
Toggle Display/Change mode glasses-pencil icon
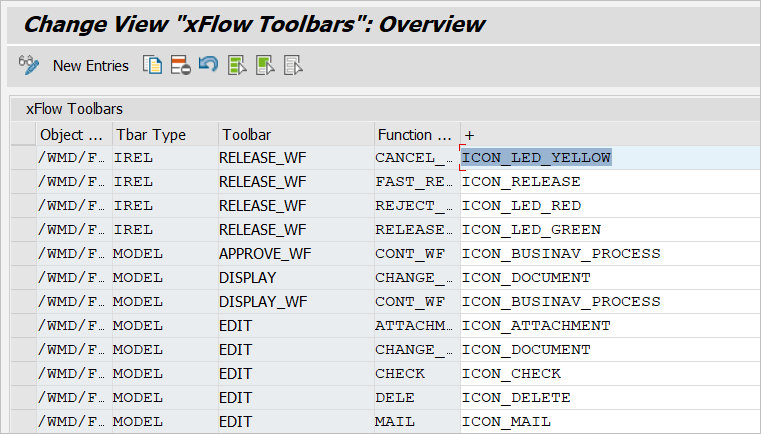[28, 66]
